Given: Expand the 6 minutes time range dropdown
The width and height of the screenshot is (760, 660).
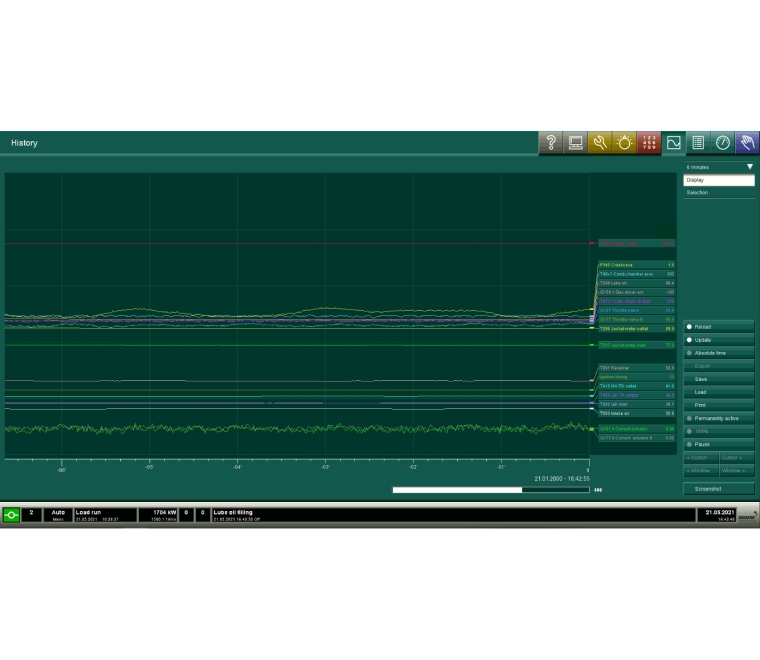Looking at the screenshot, I should click(x=719, y=167).
